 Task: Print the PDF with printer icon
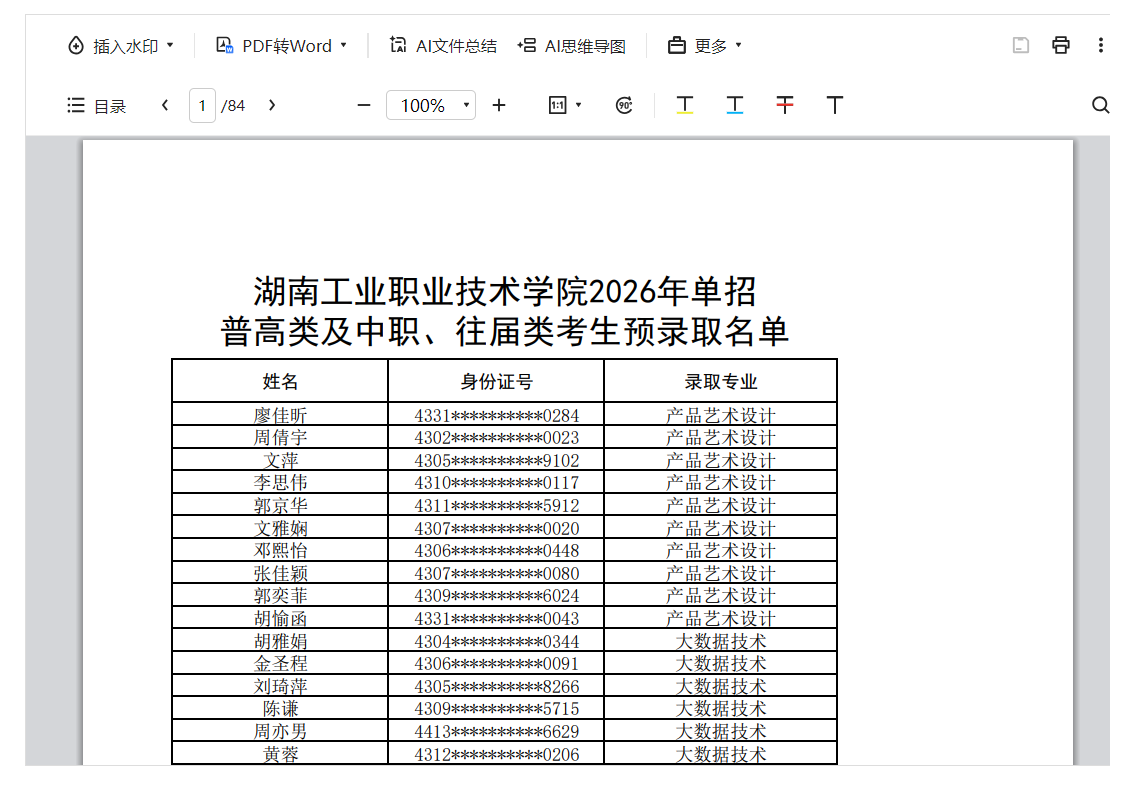[x=1061, y=45]
